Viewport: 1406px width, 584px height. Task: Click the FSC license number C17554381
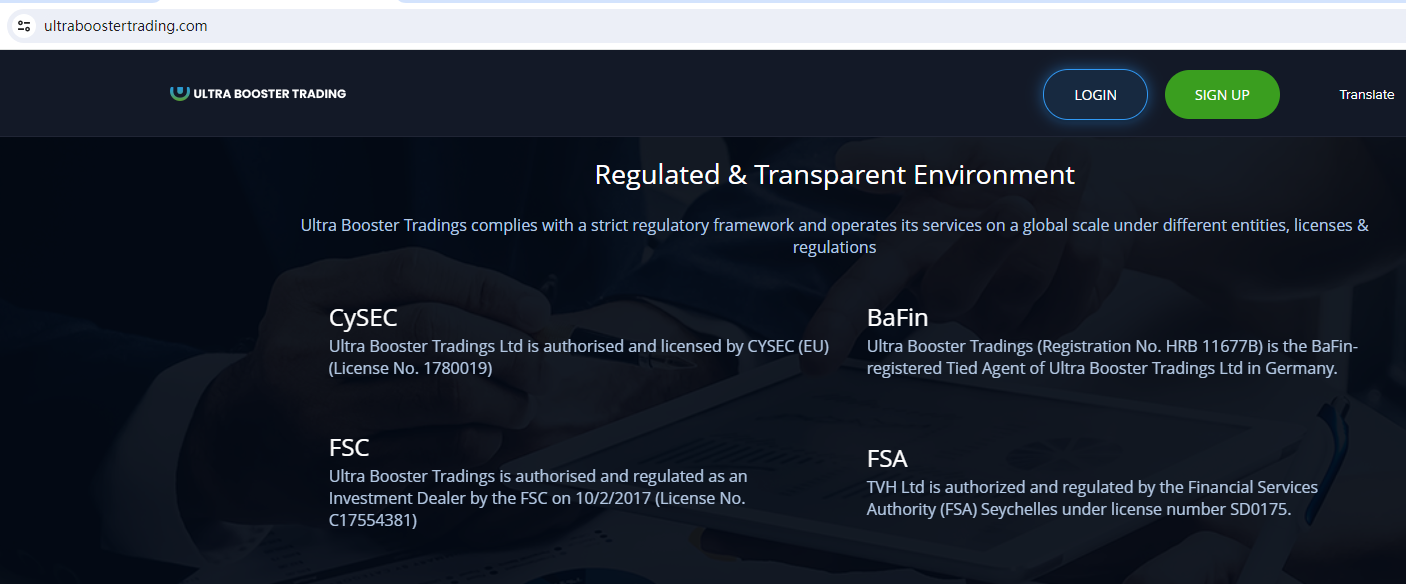tap(373, 520)
